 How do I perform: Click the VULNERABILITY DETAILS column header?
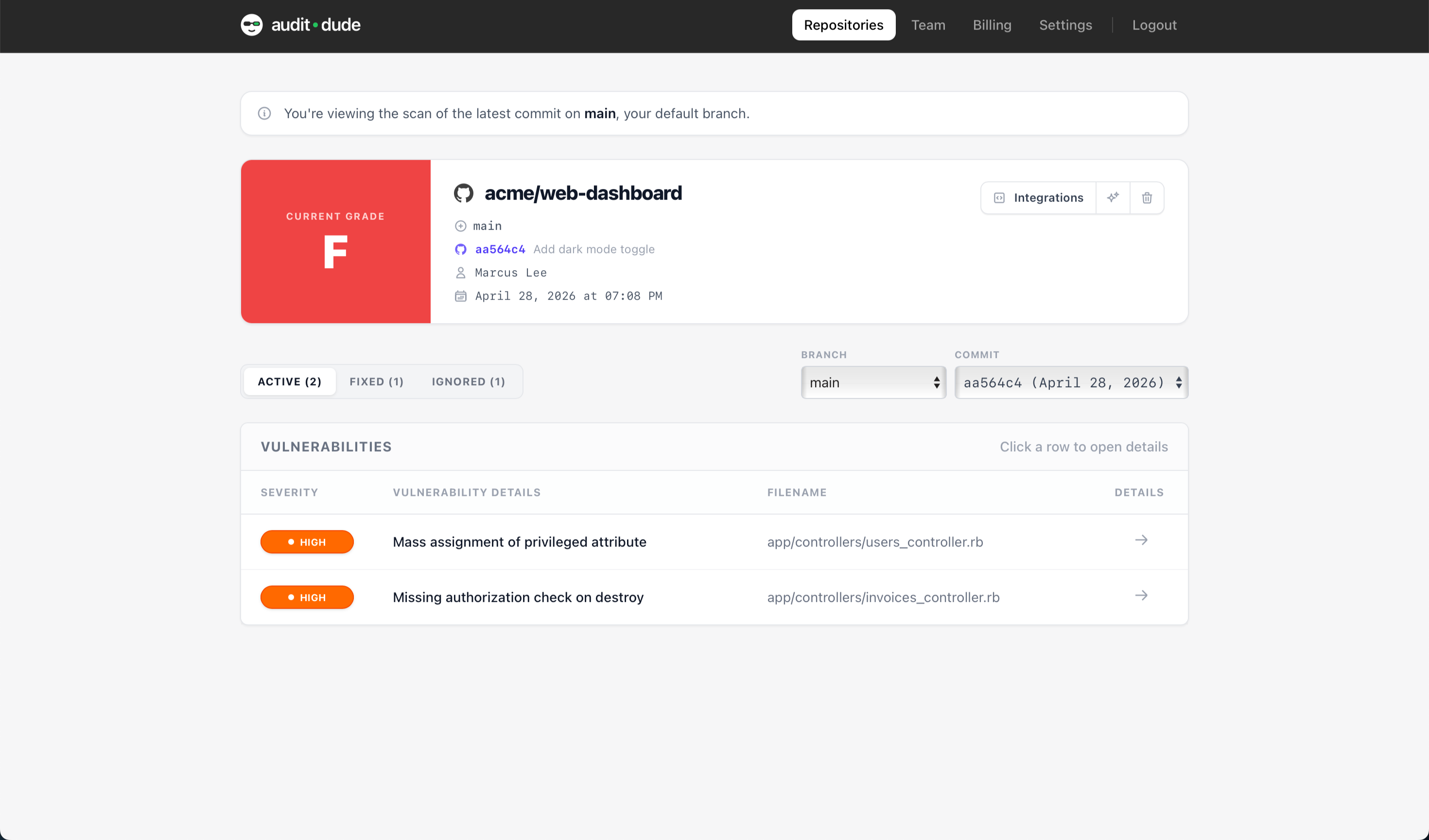467,493
